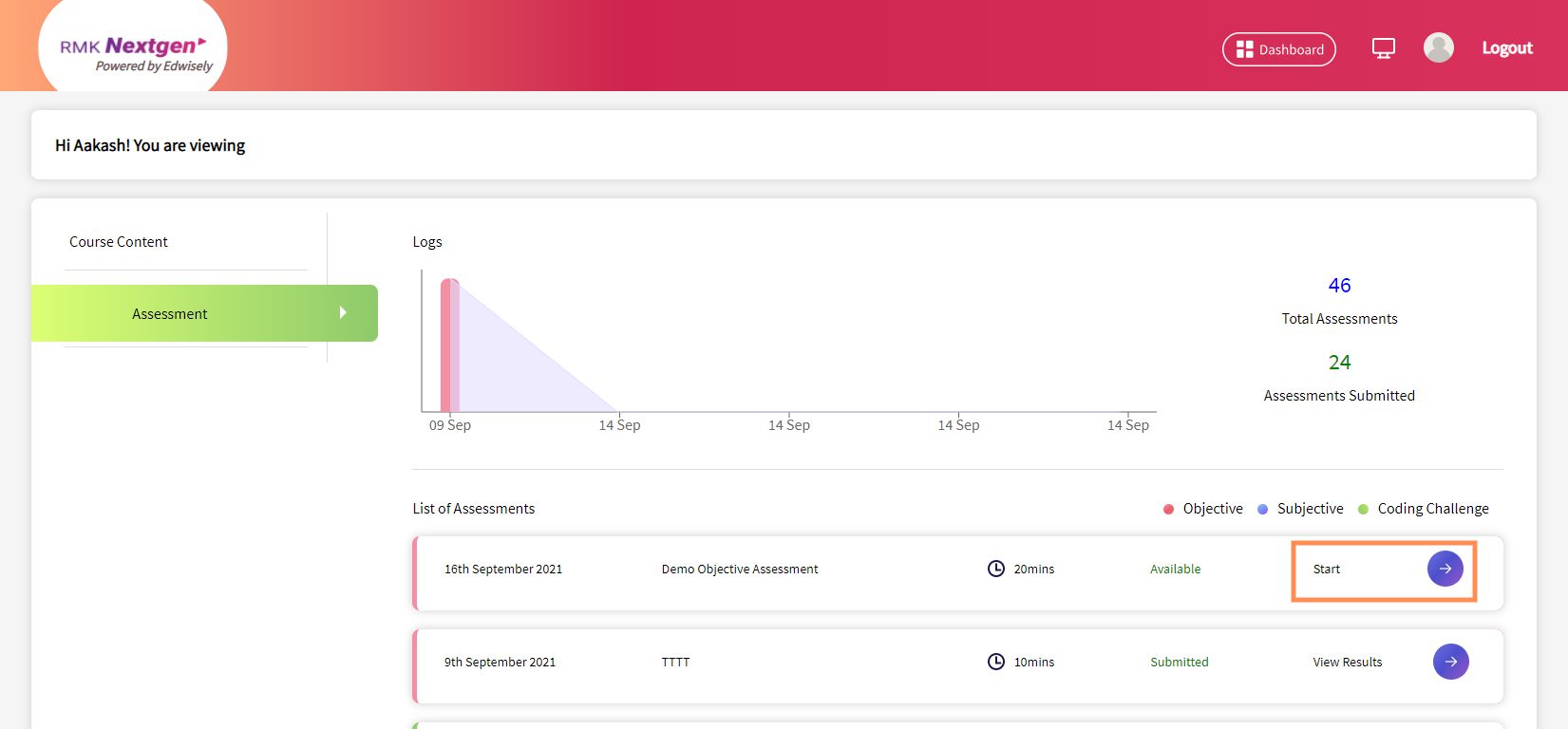This screenshot has width=1568, height=729.
Task: Click the Coding Challenge legend green dot
Action: [x=1363, y=510]
